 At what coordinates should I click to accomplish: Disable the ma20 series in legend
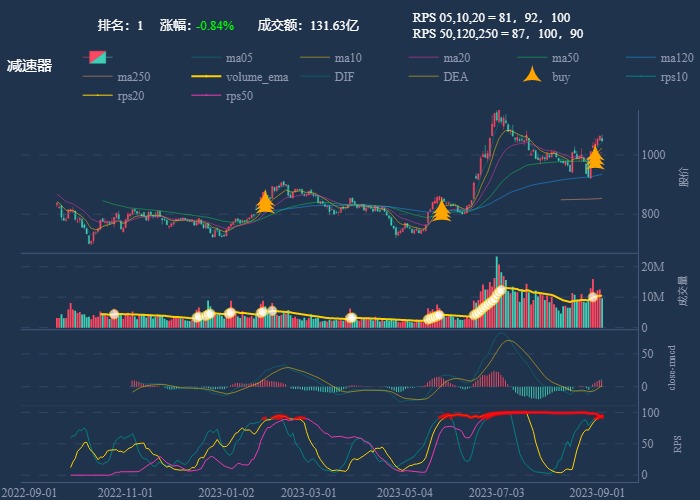point(424,58)
